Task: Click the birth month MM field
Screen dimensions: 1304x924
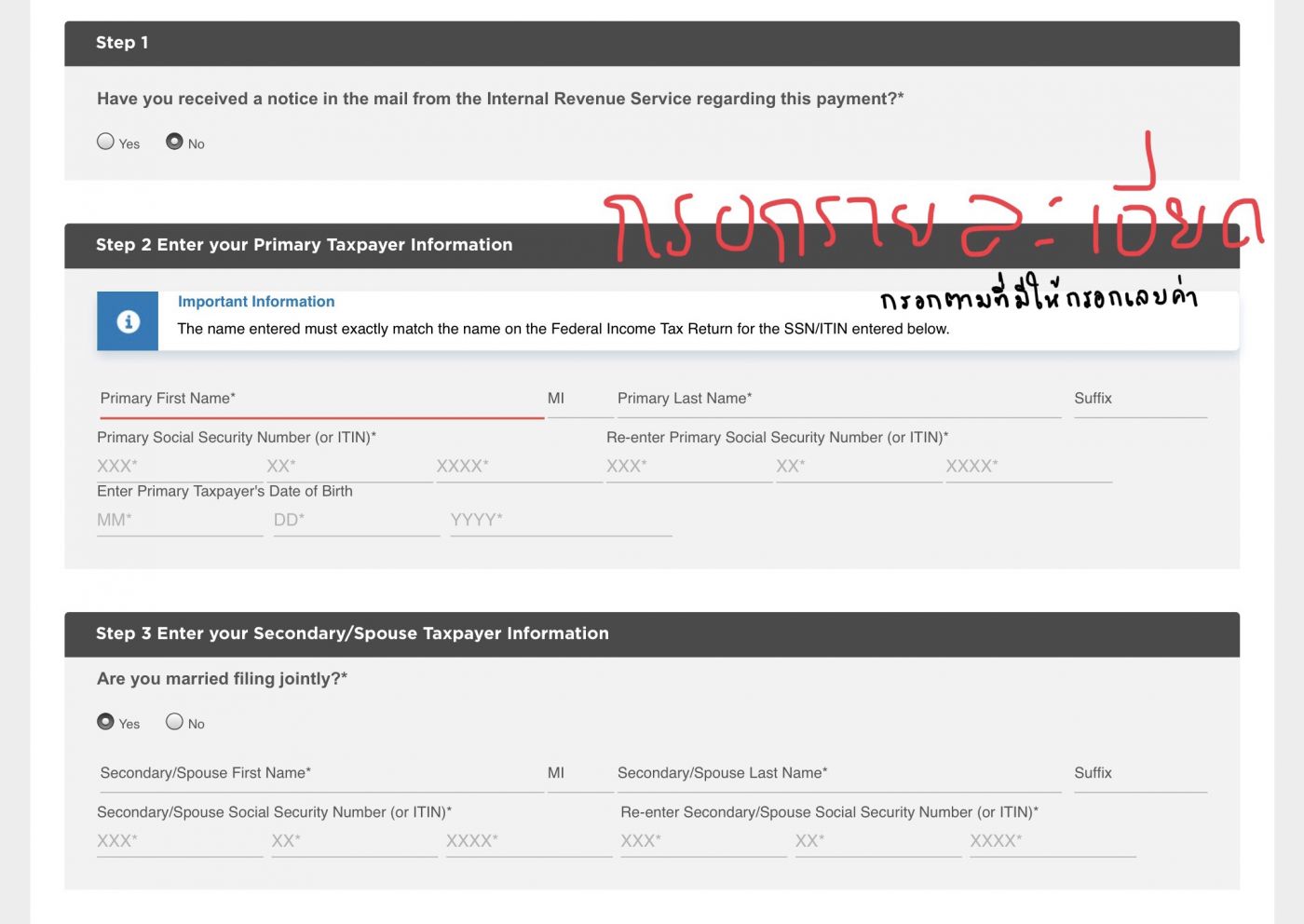Action: coord(179,520)
